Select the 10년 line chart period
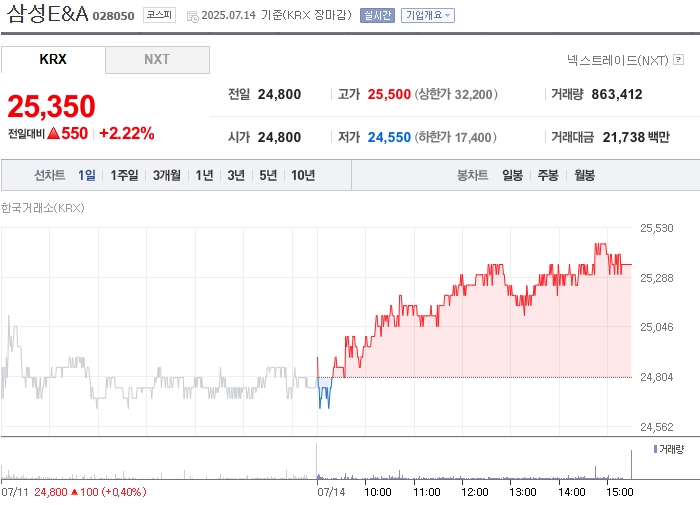This screenshot has height=505, width=700. 303,175
